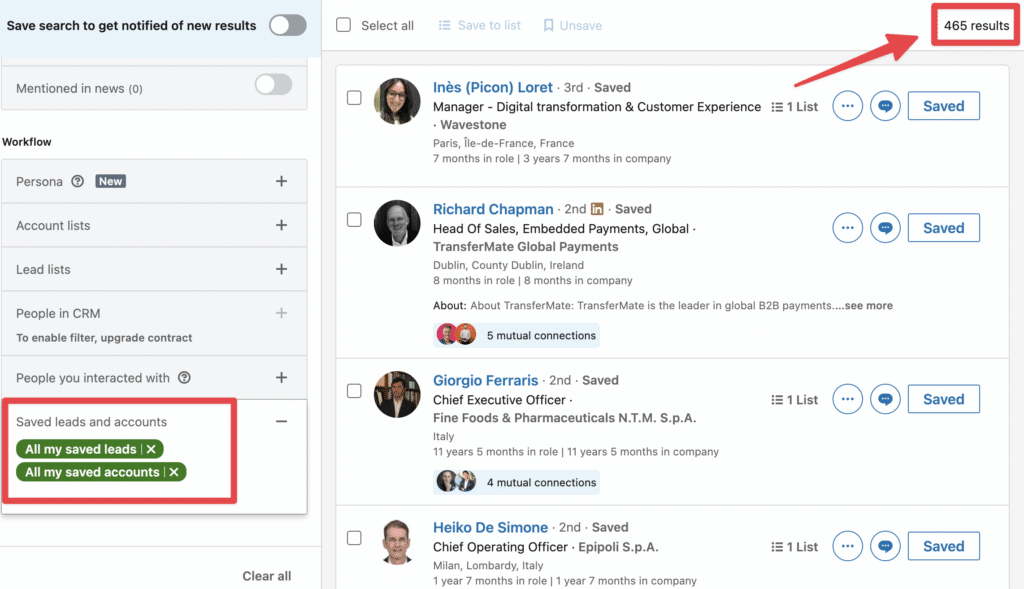Viewport: 1024px width, 589px height.
Task: Click Saved button for Heiko De Simone
Action: (944, 546)
